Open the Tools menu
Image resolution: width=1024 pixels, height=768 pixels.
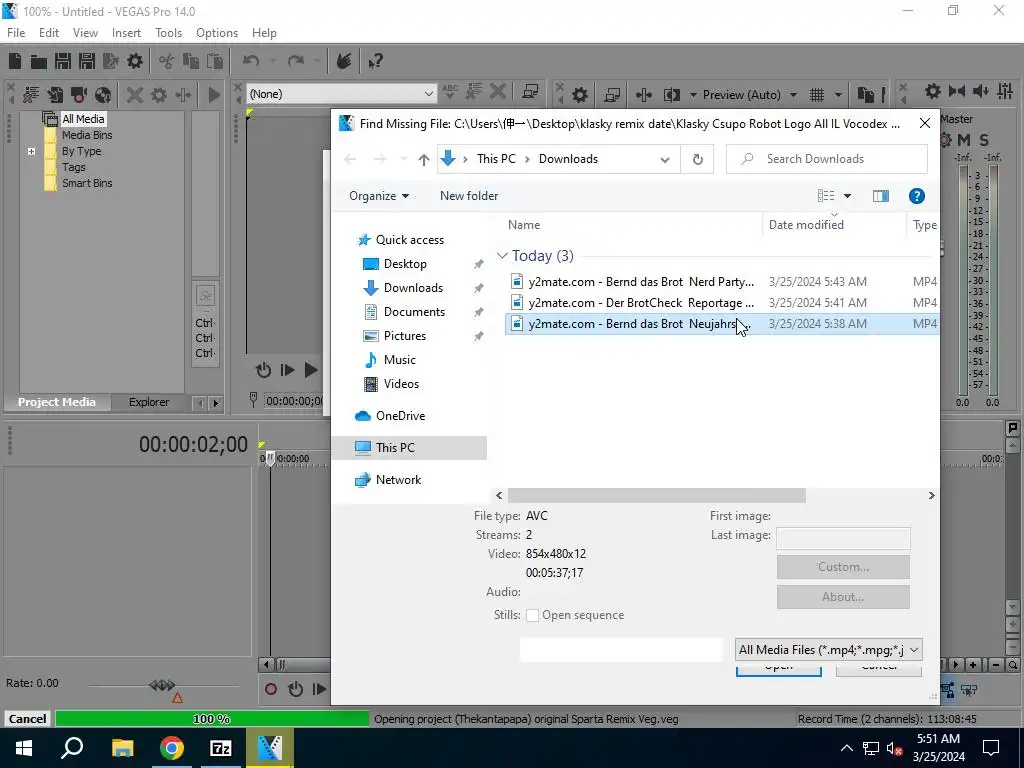[x=168, y=33]
